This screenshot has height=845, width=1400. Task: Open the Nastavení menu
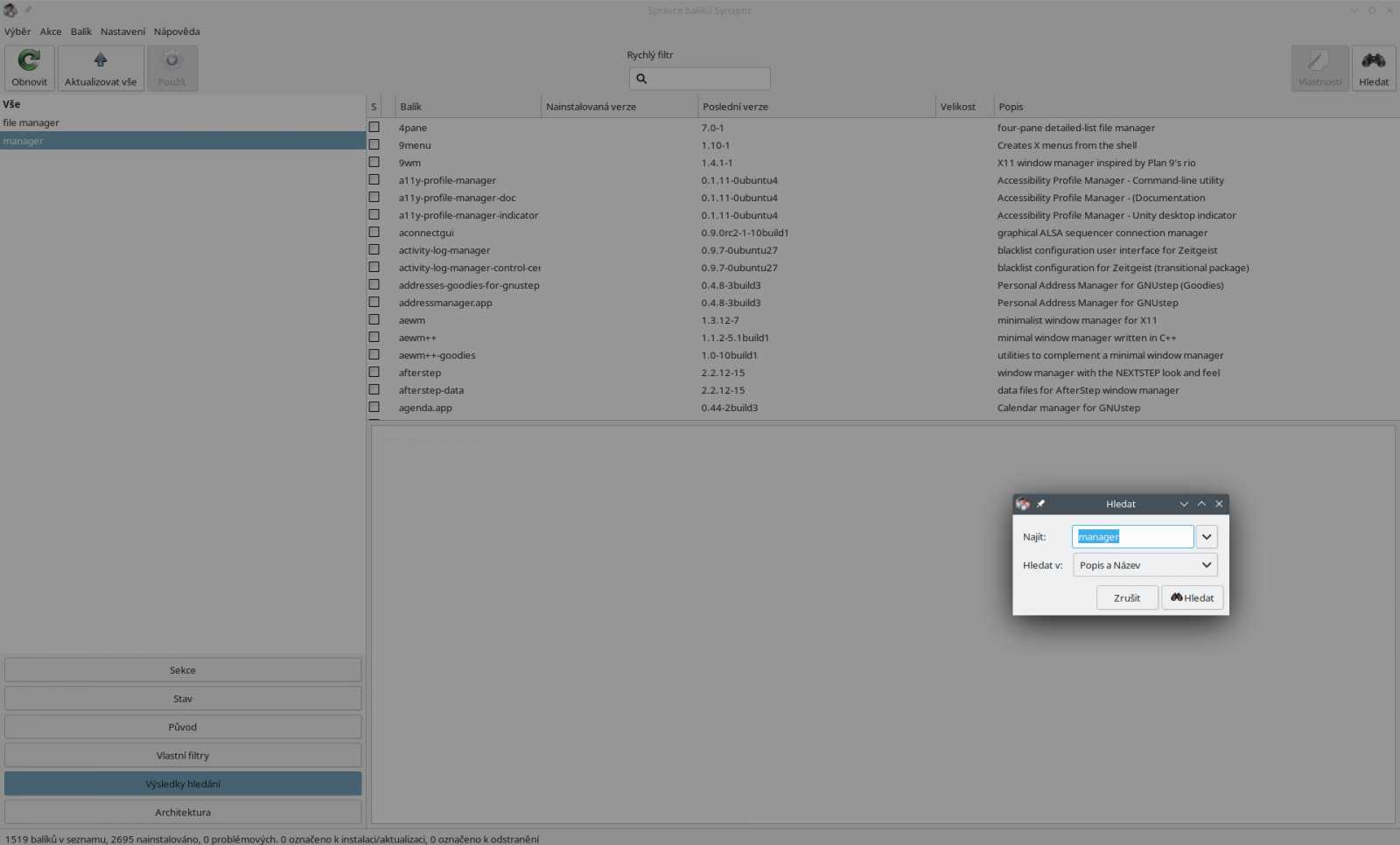122,31
